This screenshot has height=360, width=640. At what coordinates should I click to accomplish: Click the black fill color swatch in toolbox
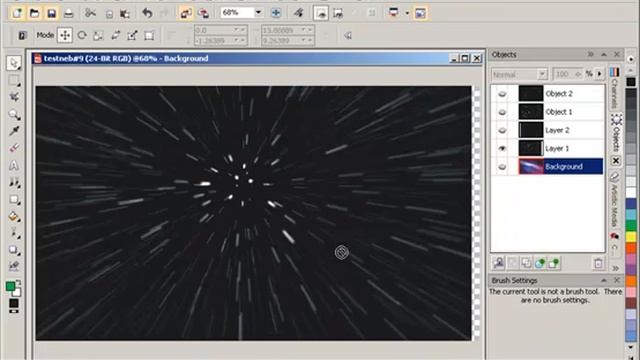14,303
